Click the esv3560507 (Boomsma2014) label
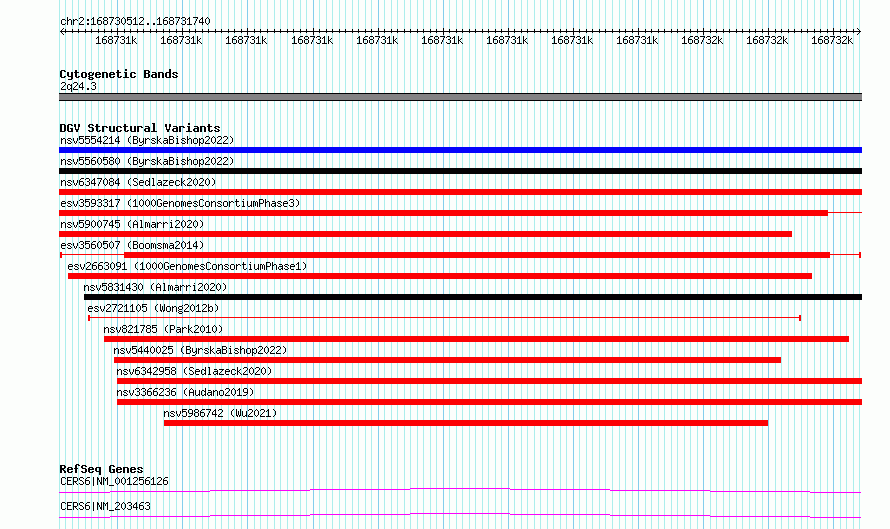The width and height of the screenshot is (890, 529). [132, 245]
